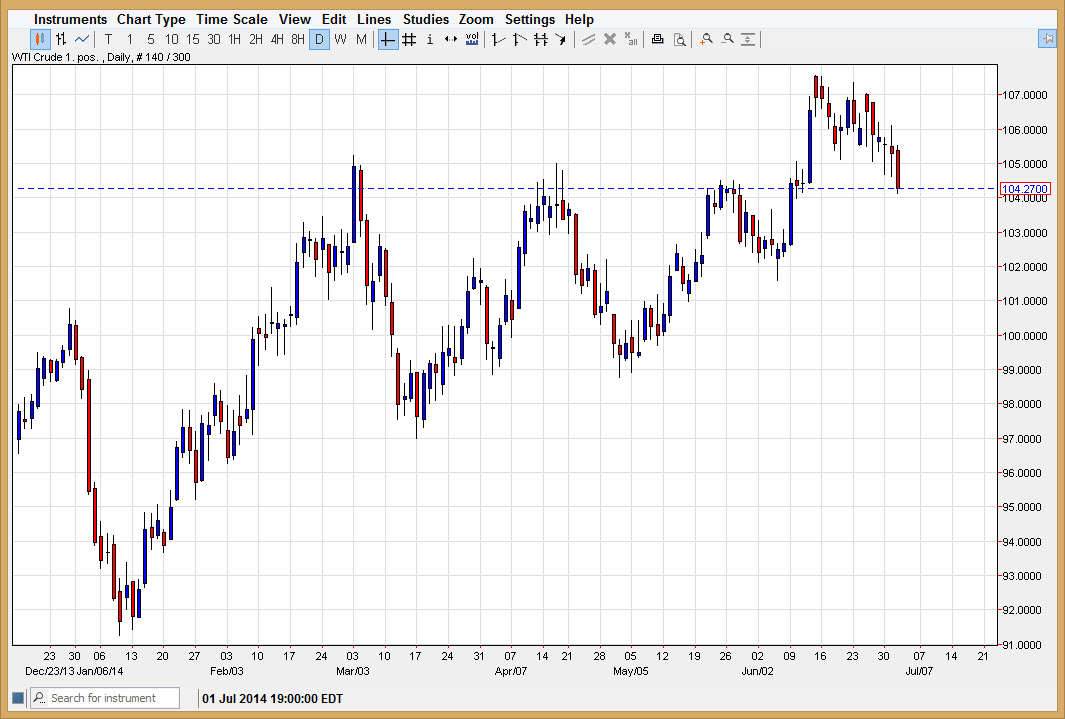1065x719 pixels.
Task: Open the print preview
Action: pyautogui.click(x=680, y=39)
